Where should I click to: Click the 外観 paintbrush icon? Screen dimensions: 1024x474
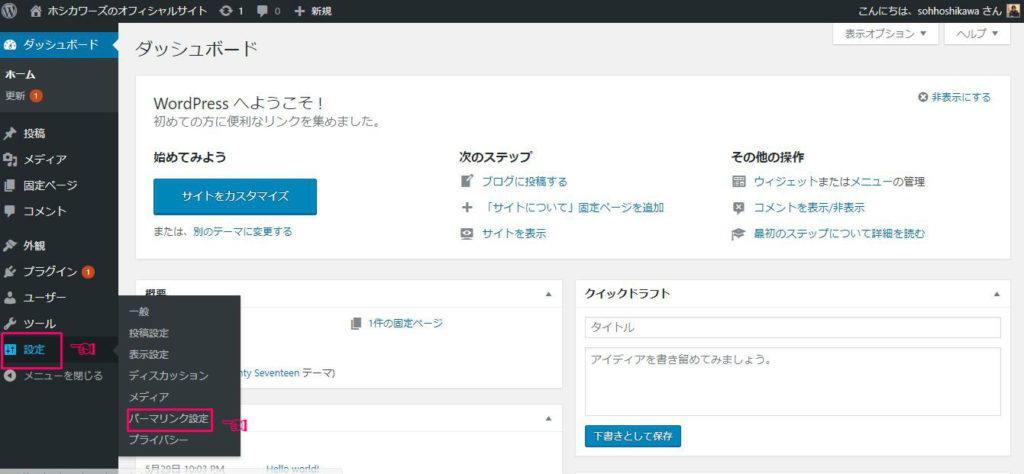10,246
